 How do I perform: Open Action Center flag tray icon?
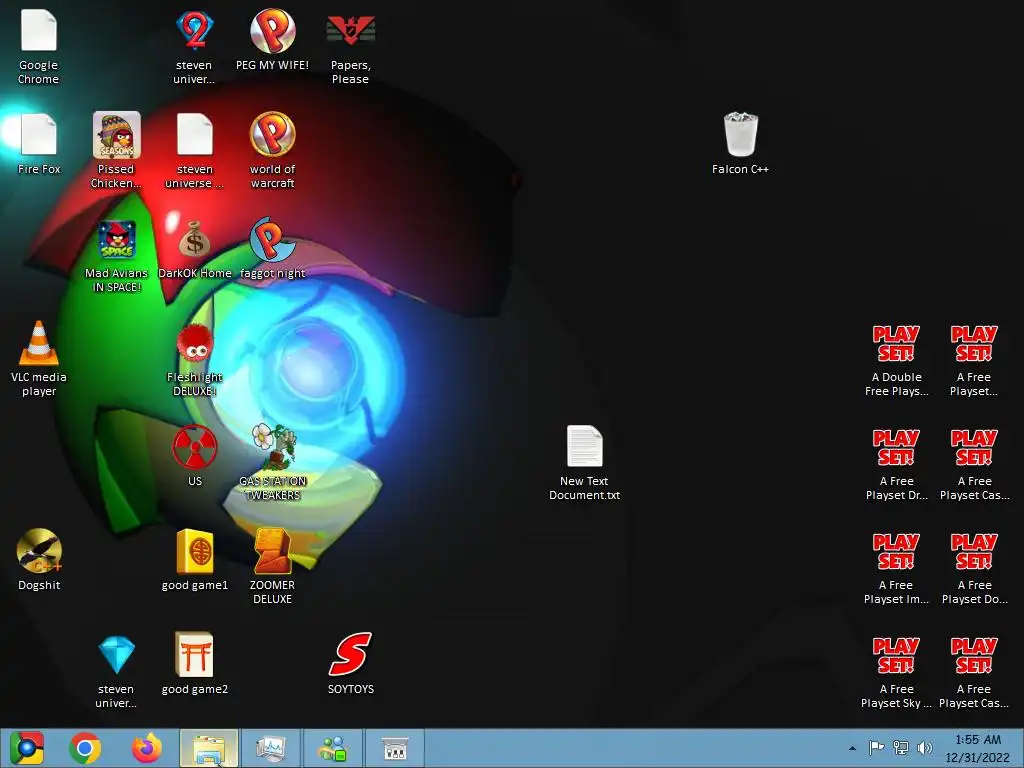876,748
